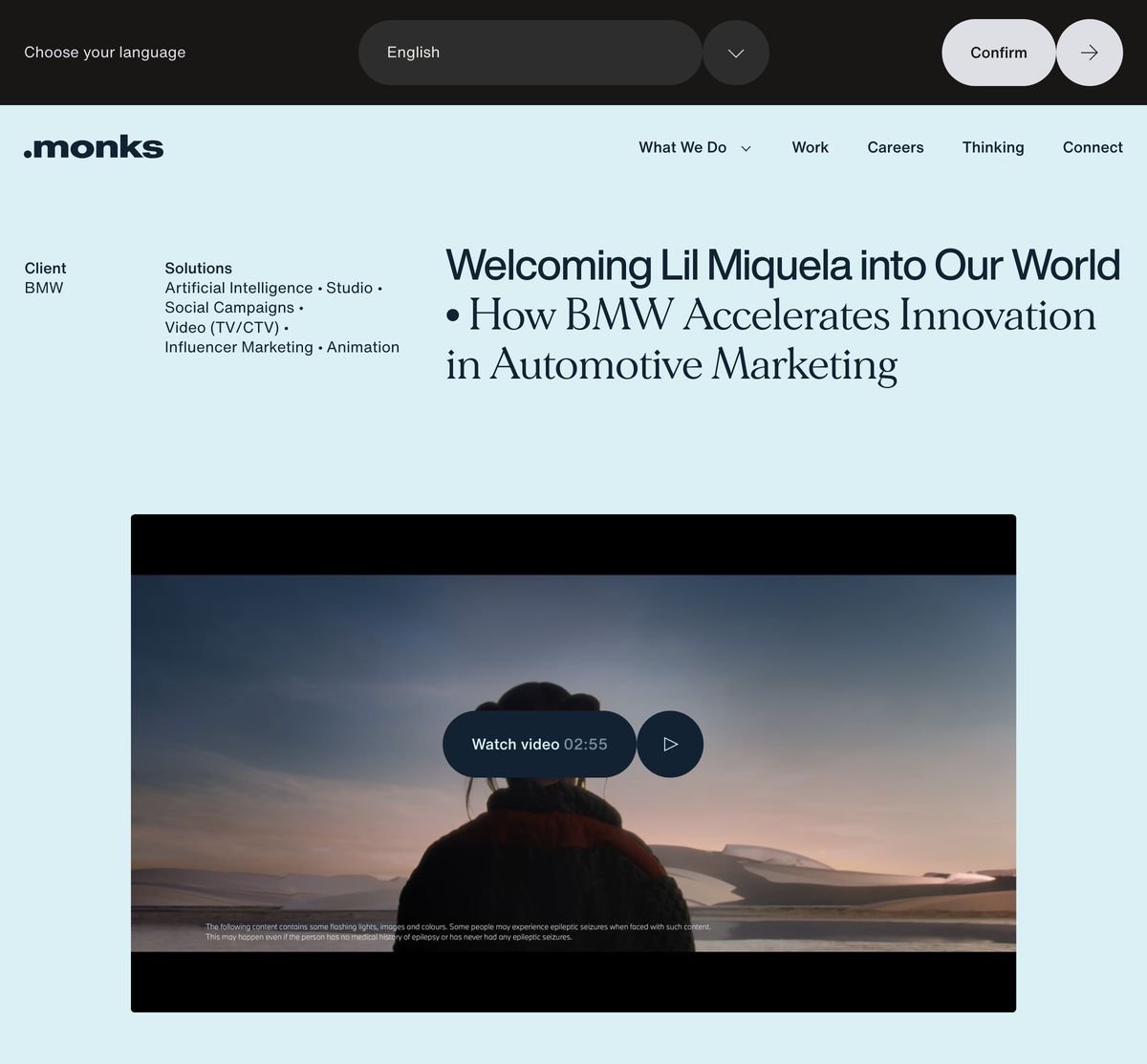This screenshot has width=1147, height=1064.
Task: Confirm the language selection
Action: [x=999, y=53]
